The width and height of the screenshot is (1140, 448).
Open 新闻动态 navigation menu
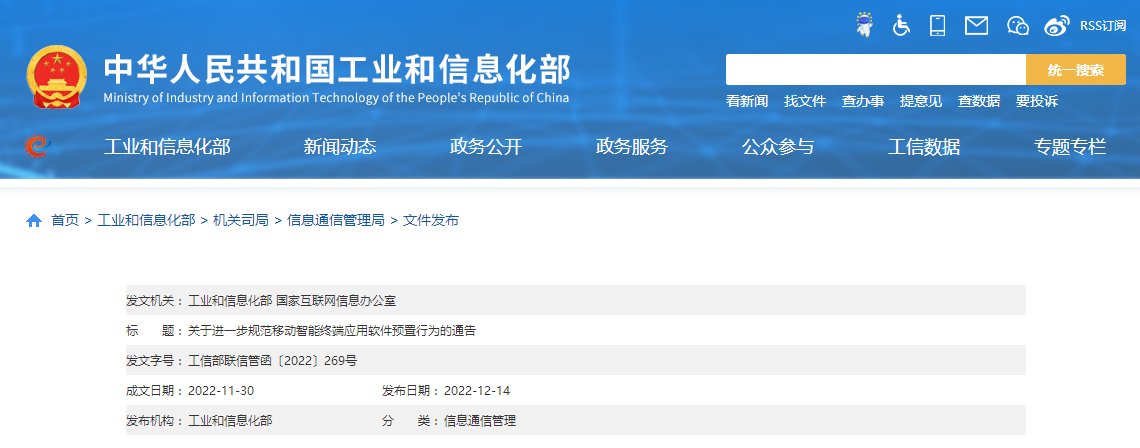pyautogui.click(x=340, y=147)
